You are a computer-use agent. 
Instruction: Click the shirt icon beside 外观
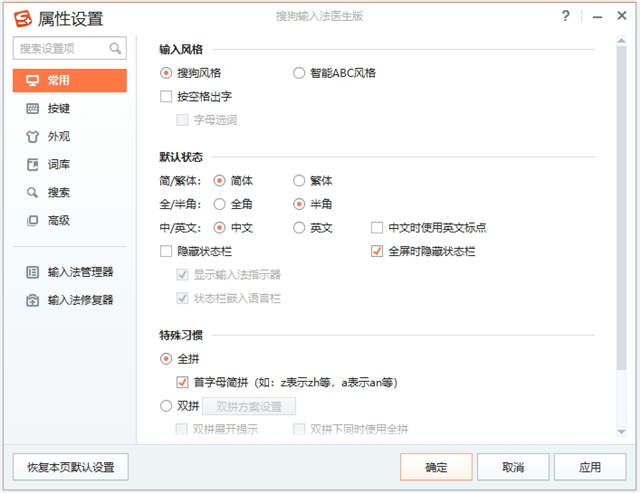coord(32,136)
